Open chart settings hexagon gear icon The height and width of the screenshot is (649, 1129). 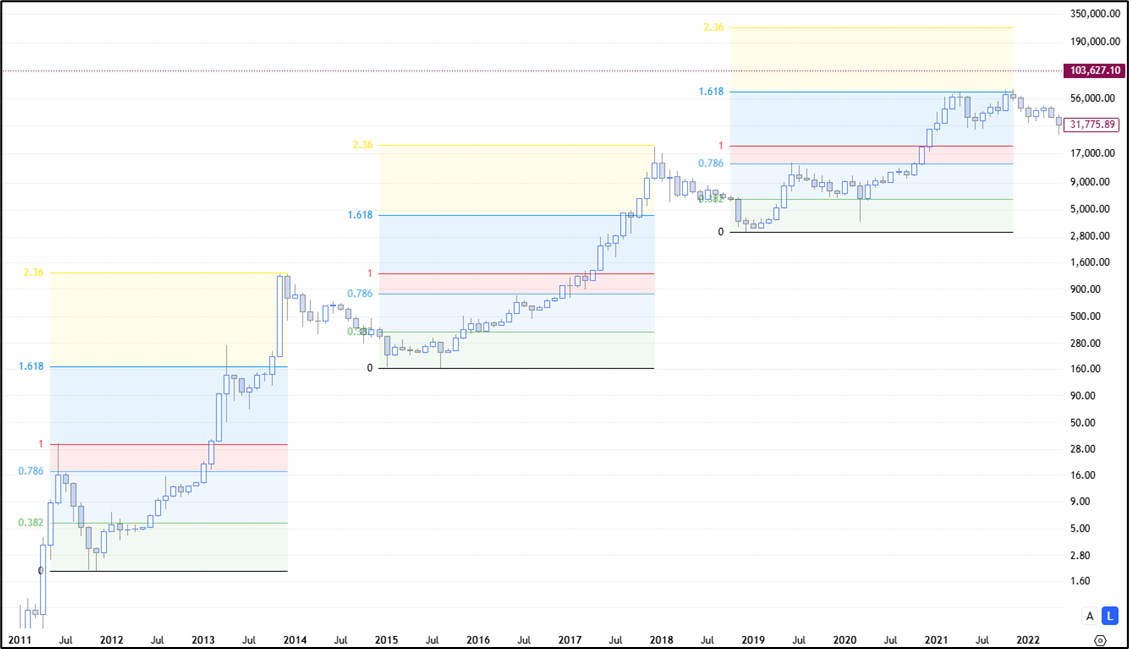pyautogui.click(x=1100, y=640)
